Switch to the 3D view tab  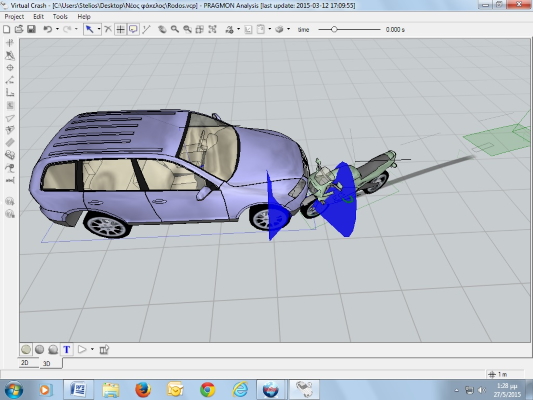(x=47, y=364)
